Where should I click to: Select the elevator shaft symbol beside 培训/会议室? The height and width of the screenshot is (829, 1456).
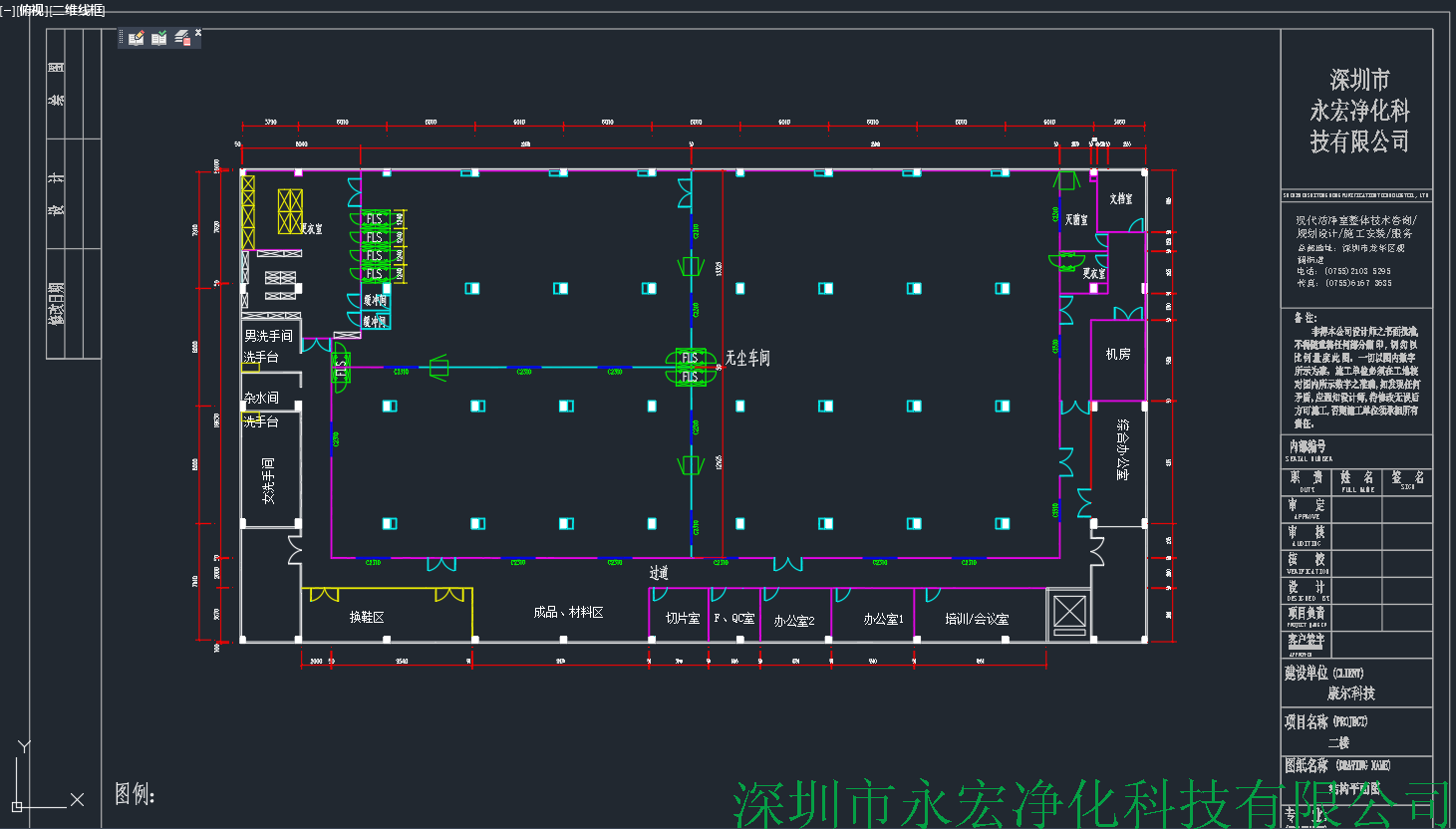click(1068, 615)
